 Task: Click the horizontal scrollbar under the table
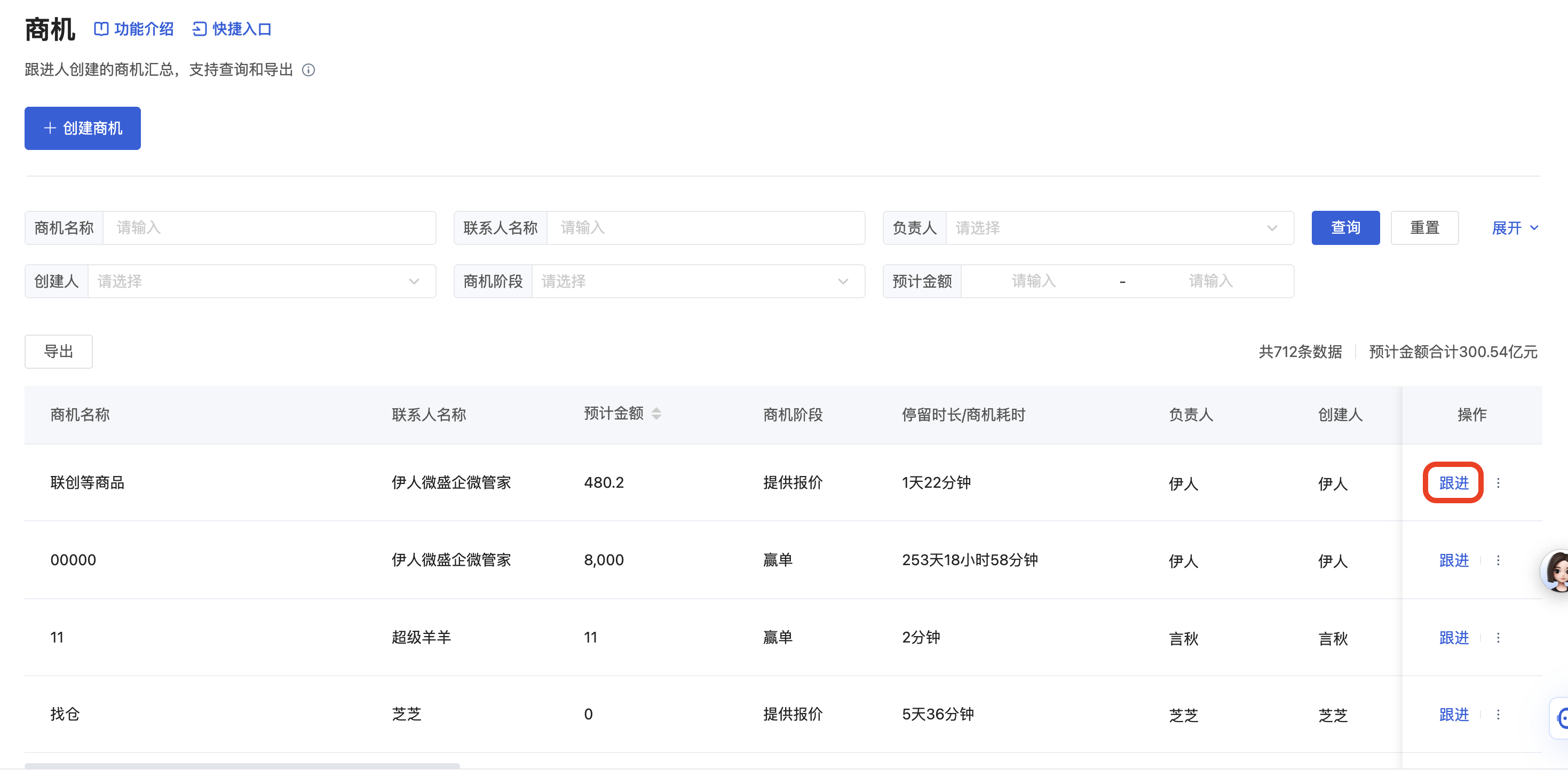click(242, 765)
